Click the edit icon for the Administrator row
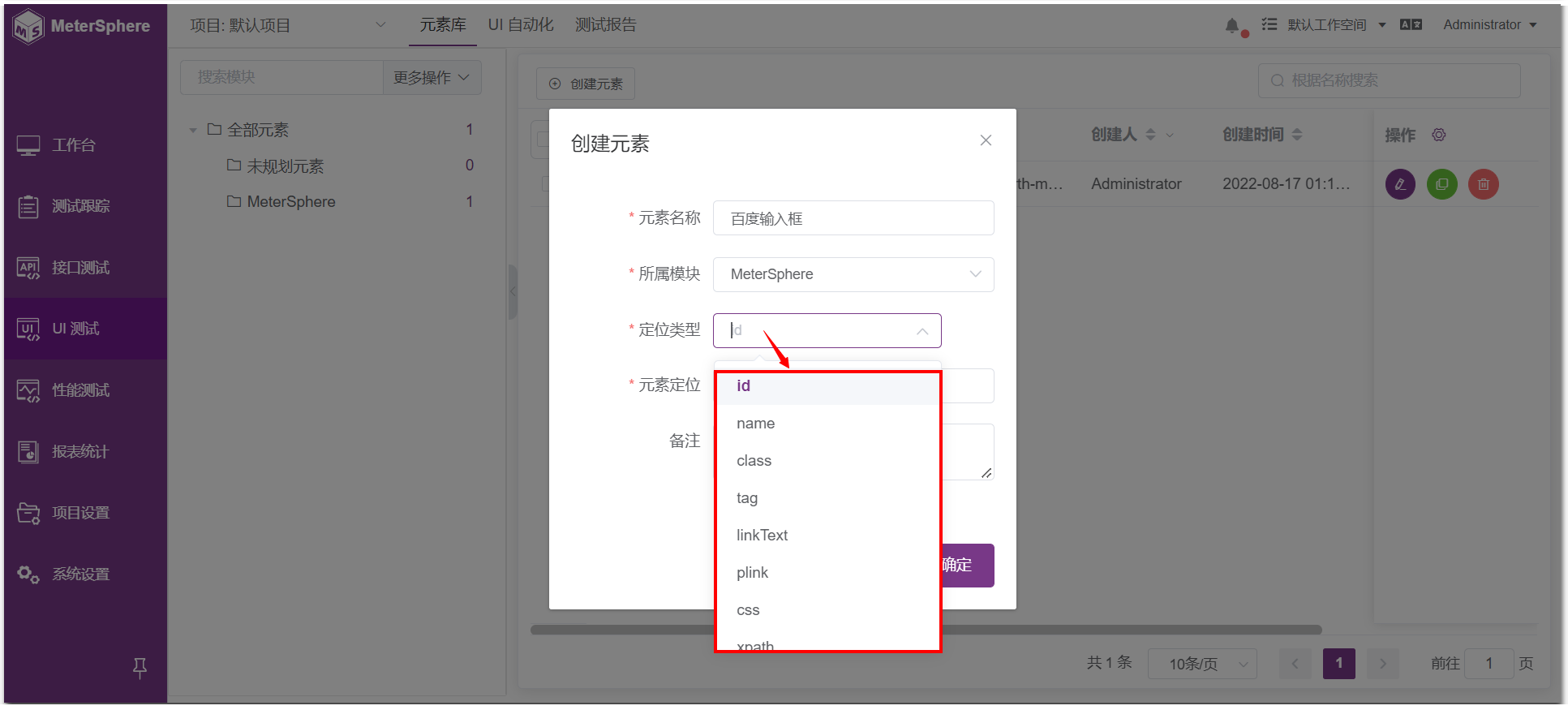Image resolution: width=1568 pixels, height=710 pixels. tap(1400, 184)
